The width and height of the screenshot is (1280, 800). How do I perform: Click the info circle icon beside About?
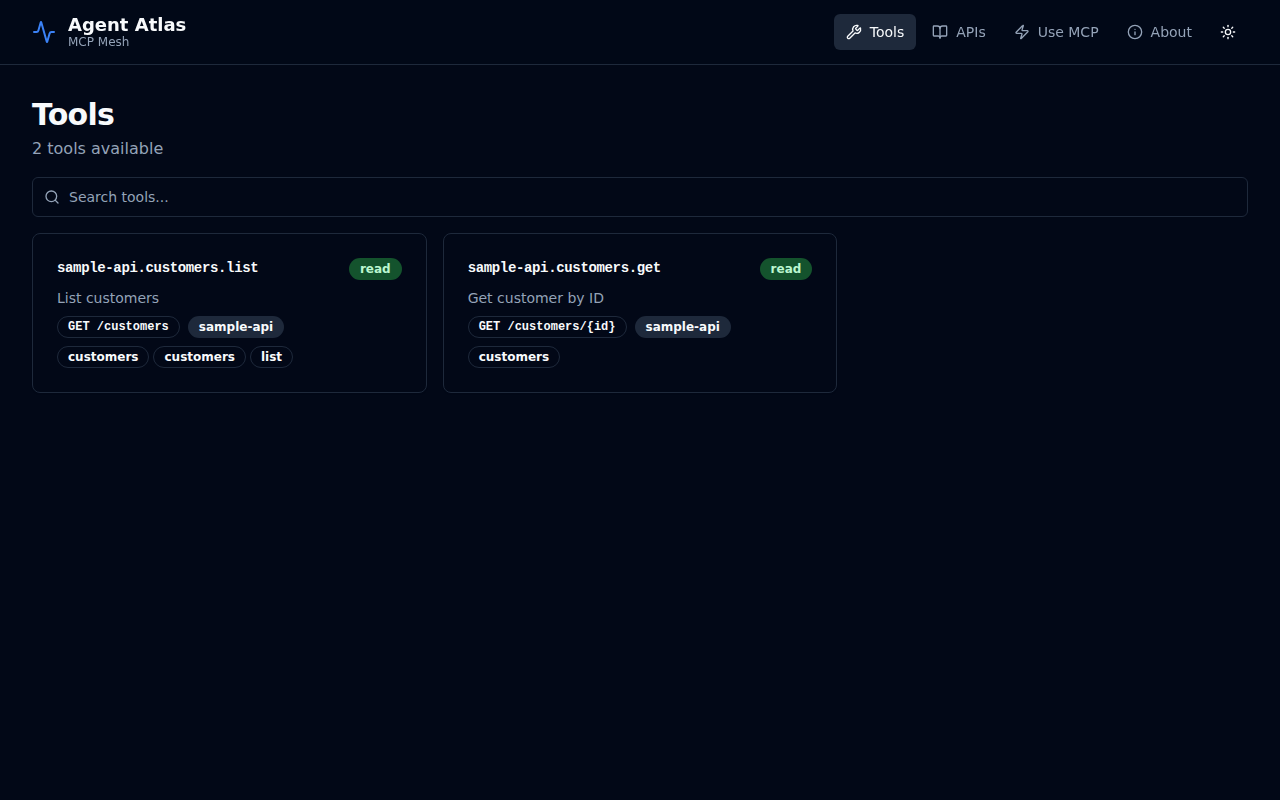coord(1135,32)
